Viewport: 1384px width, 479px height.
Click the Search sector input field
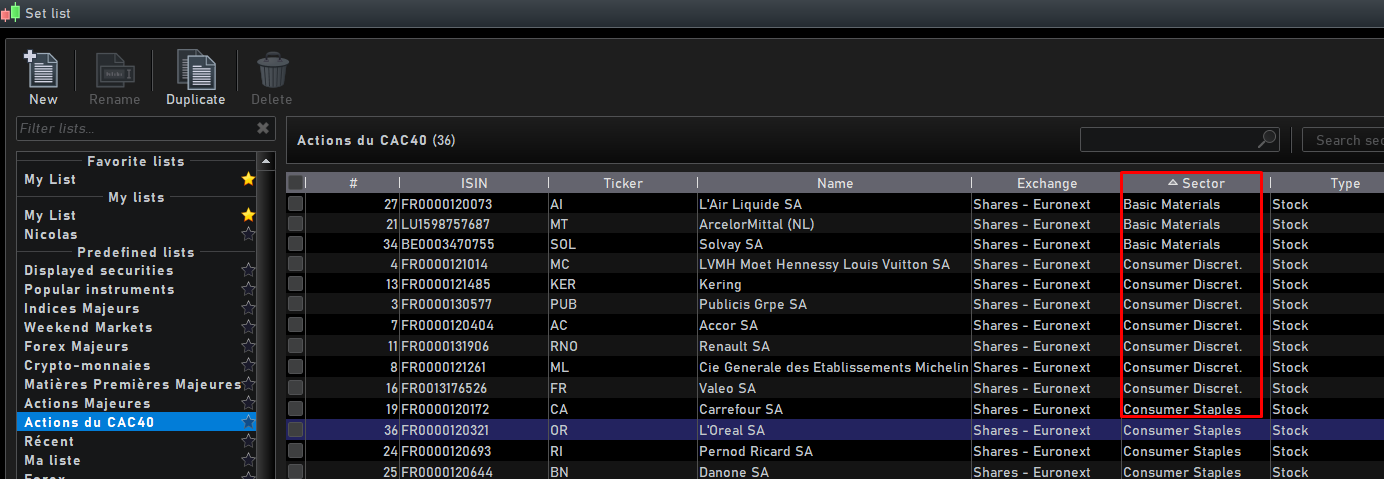[1343, 140]
